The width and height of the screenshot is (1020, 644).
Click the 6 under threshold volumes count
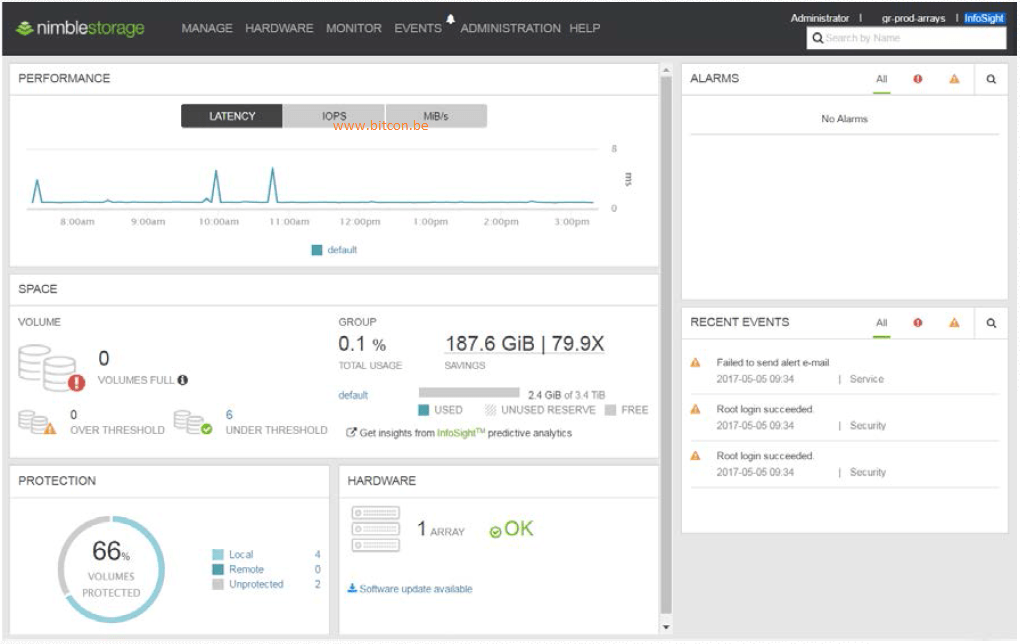[x=229, y=414]
